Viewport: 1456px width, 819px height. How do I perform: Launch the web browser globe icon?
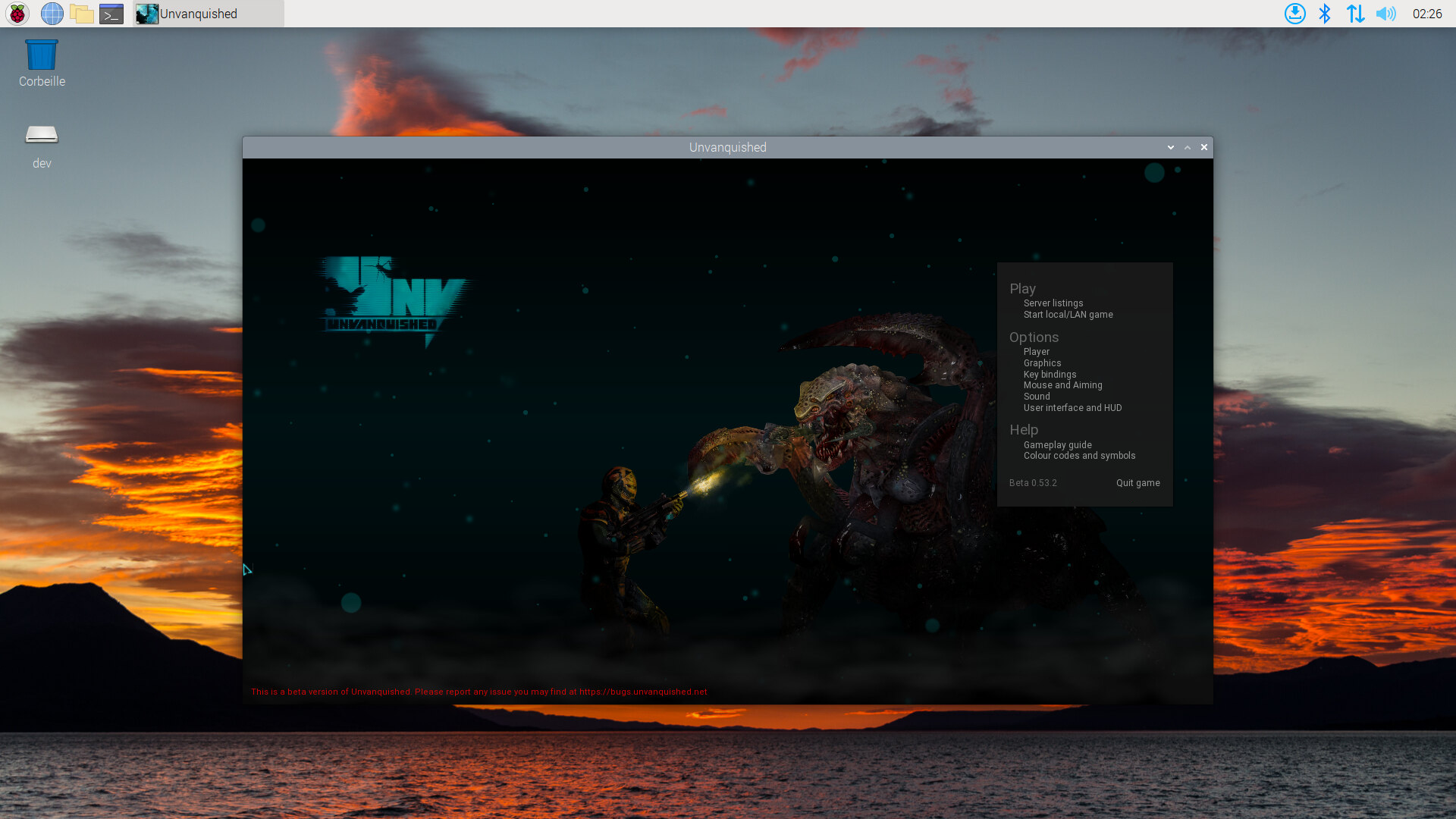tap(52, 14)
